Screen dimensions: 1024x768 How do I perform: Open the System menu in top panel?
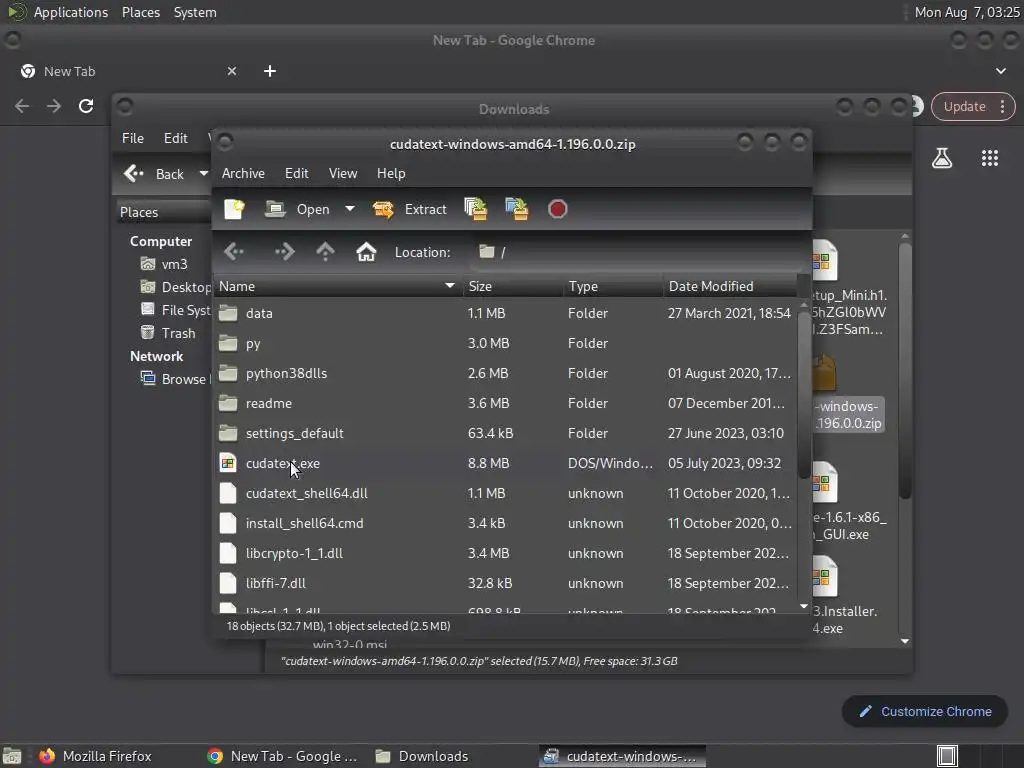coord(195,12)
